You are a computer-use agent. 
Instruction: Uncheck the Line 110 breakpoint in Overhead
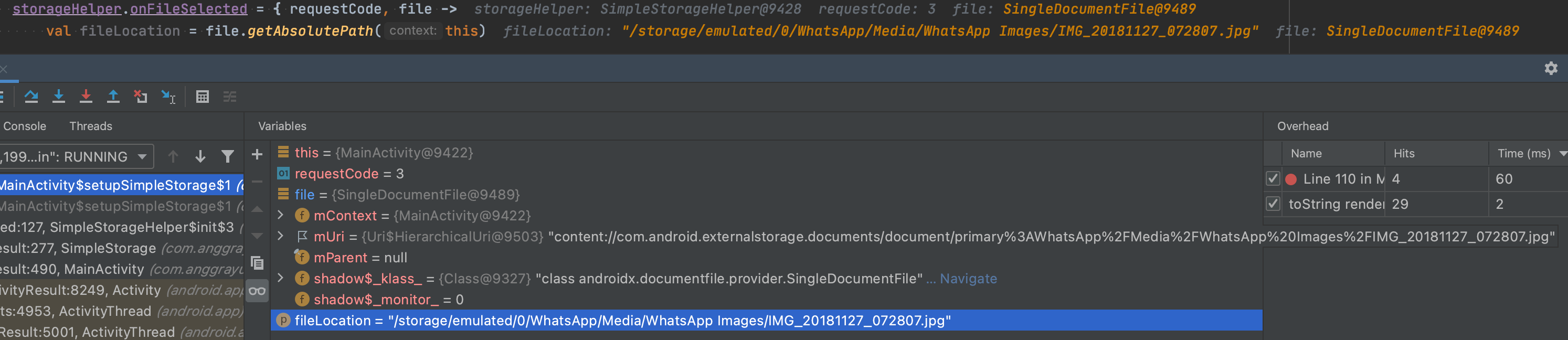tap(1273, 178)
